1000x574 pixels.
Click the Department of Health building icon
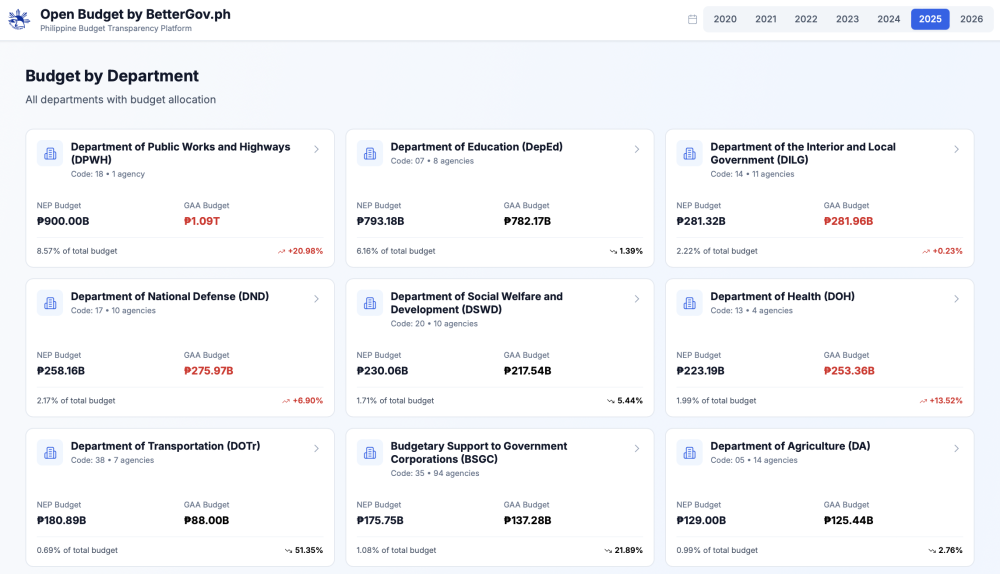[x=690, y=303]
